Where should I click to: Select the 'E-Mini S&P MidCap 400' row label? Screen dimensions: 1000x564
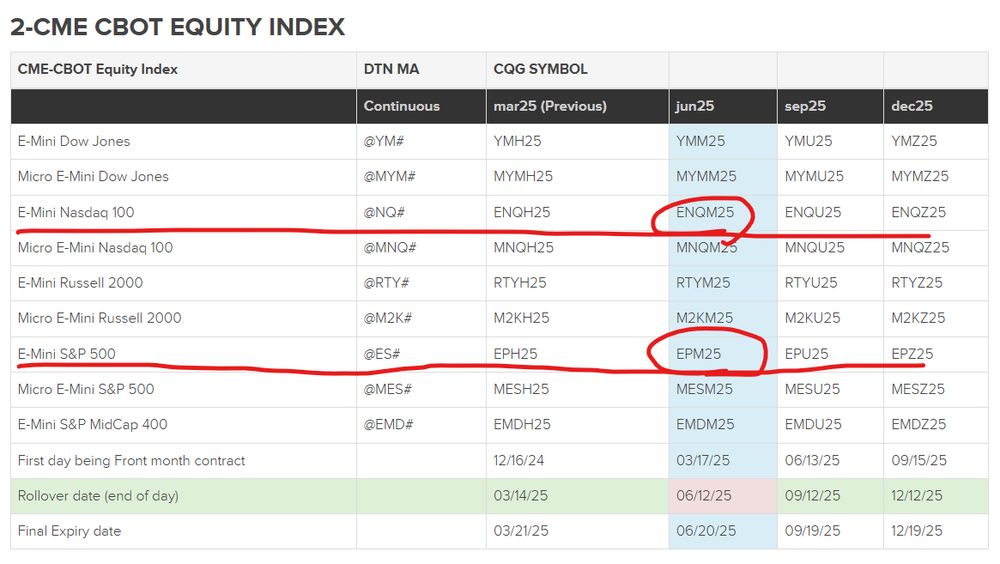tap(92, 424)
